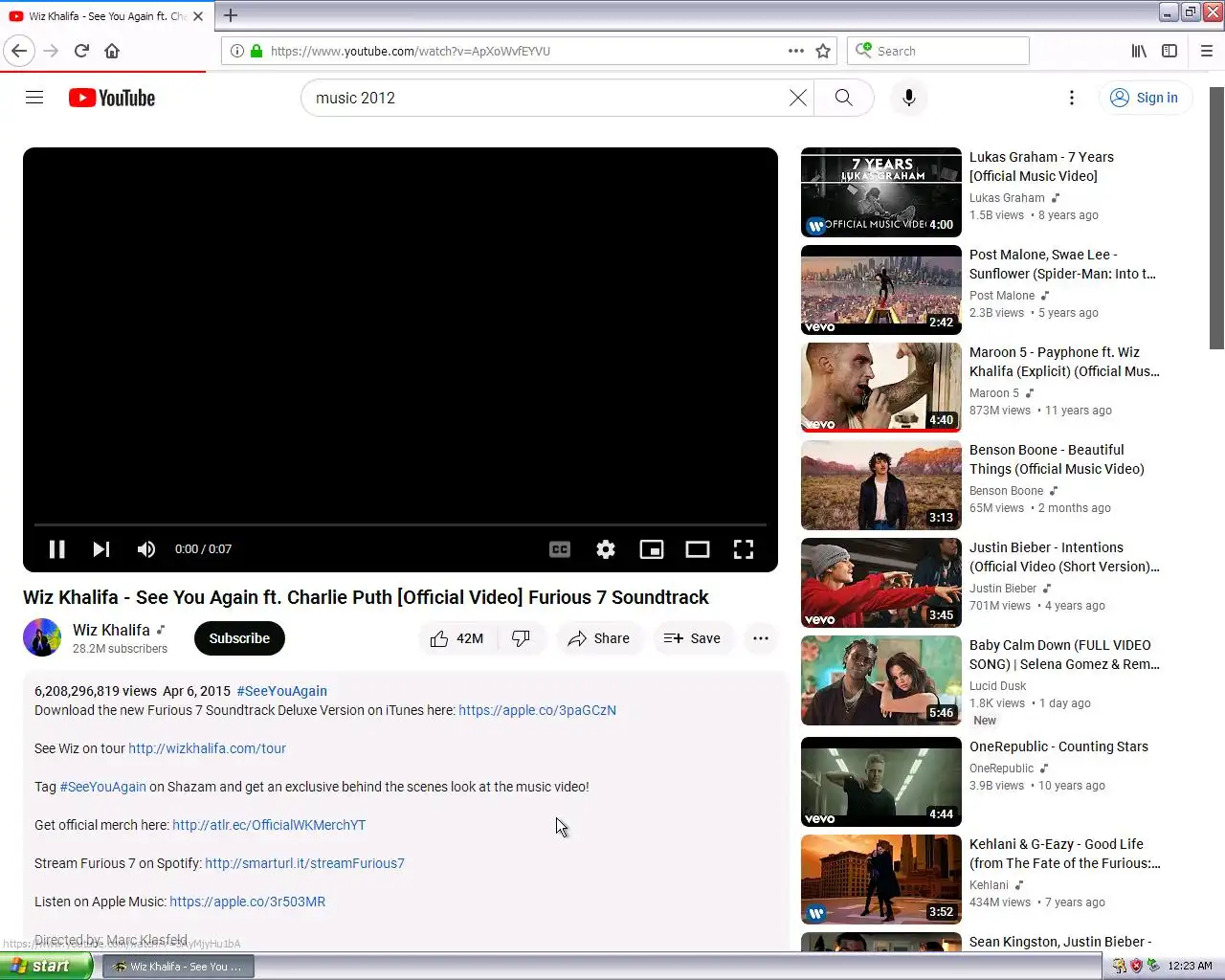Click the page vertical scrollbar

[1216, 218]
